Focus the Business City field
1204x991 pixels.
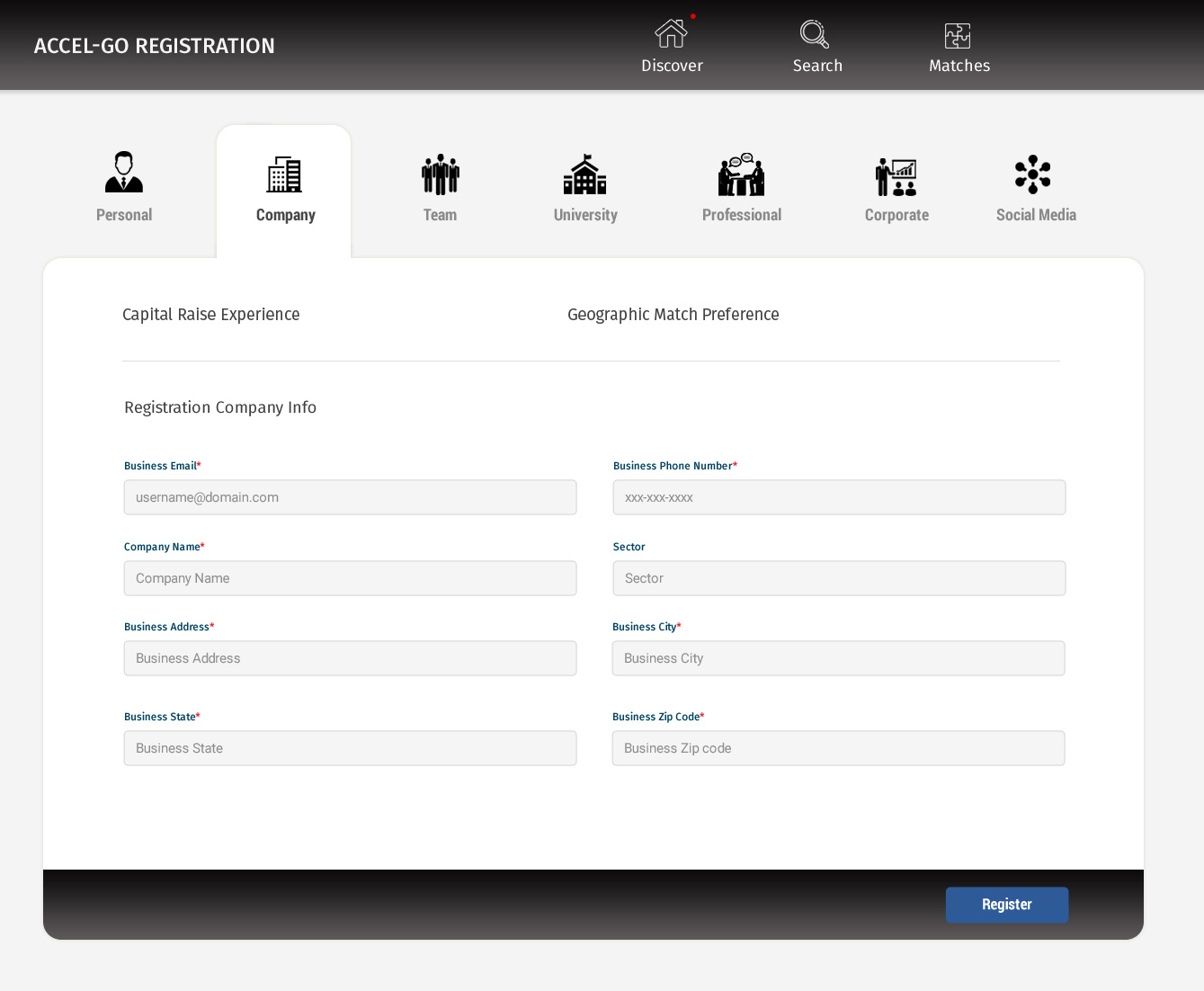(838, 658)
